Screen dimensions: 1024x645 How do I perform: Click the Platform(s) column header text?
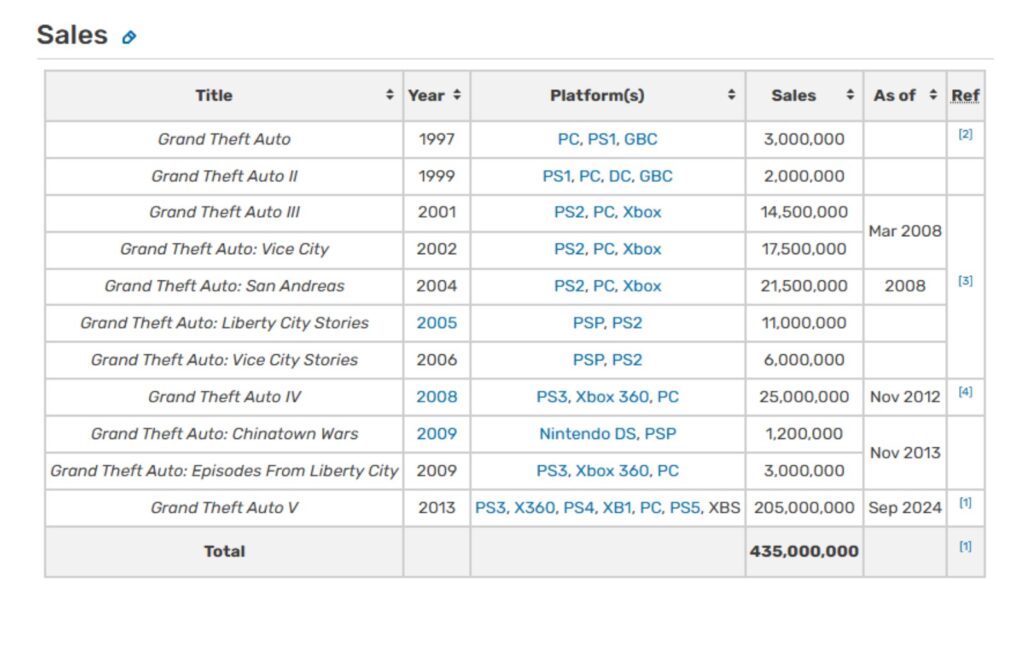(597, 95)
